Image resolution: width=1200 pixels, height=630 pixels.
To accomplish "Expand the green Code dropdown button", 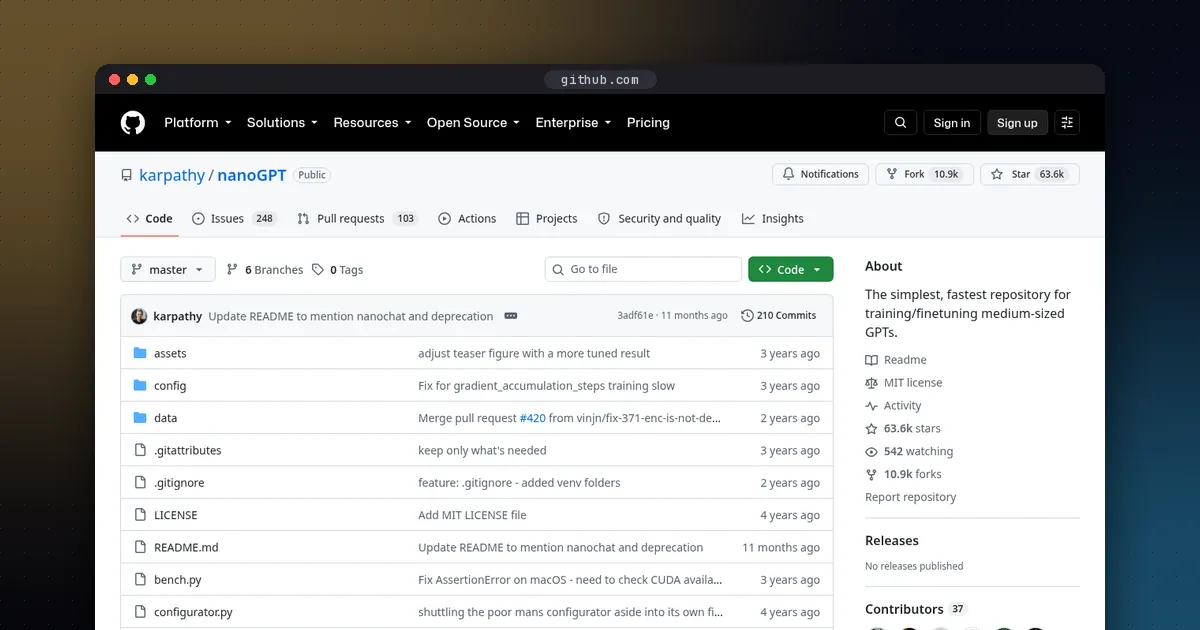I will [790, 270].
